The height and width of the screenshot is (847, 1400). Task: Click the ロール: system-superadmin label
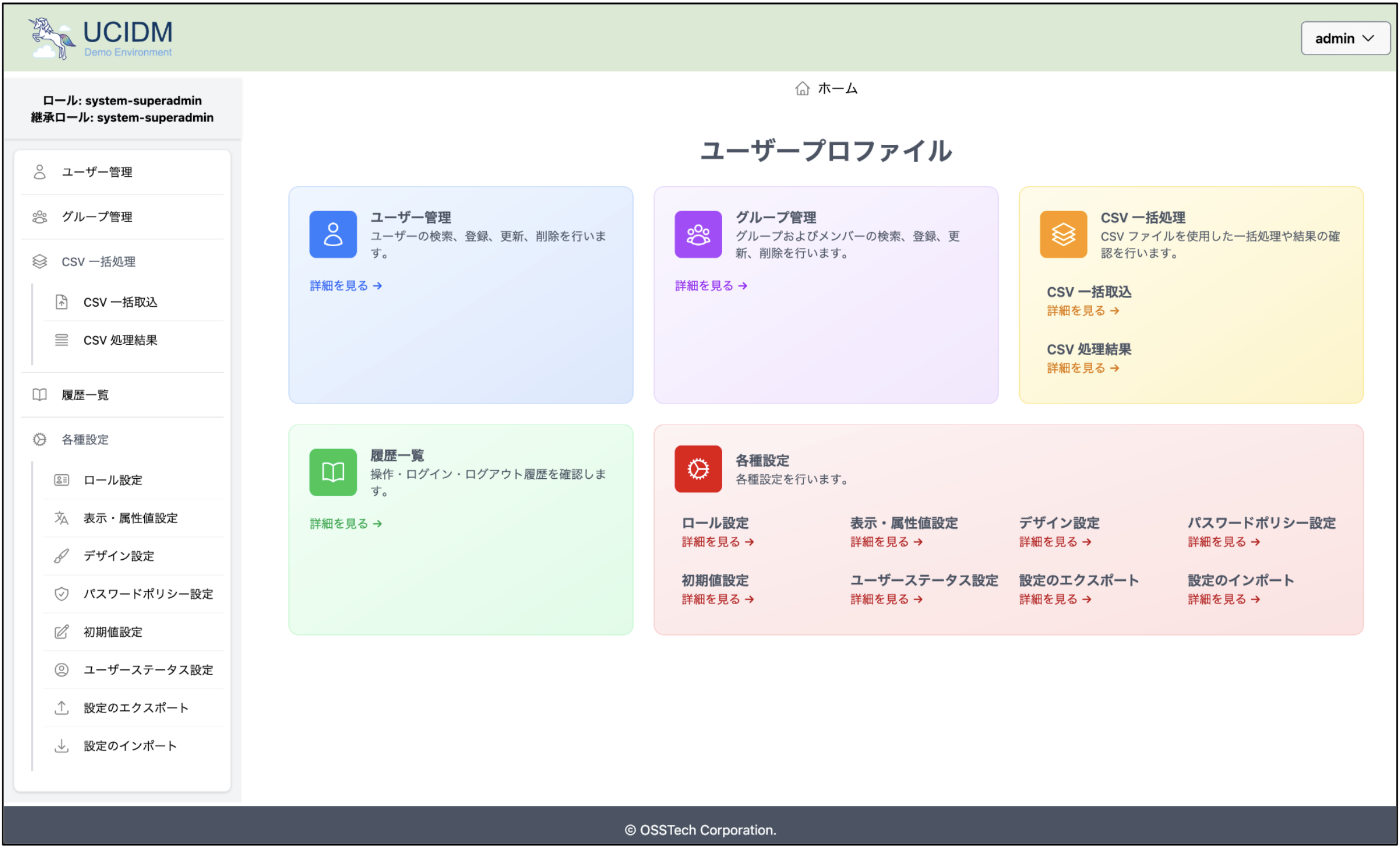click(x=122, y=100)
